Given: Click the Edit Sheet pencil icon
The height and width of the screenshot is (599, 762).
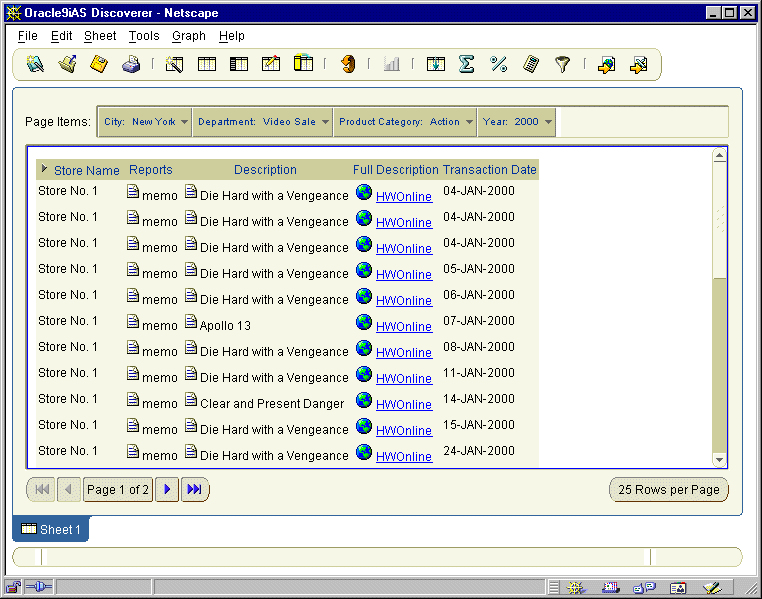Looking at the screenshot, I should (x=271, y=64).
